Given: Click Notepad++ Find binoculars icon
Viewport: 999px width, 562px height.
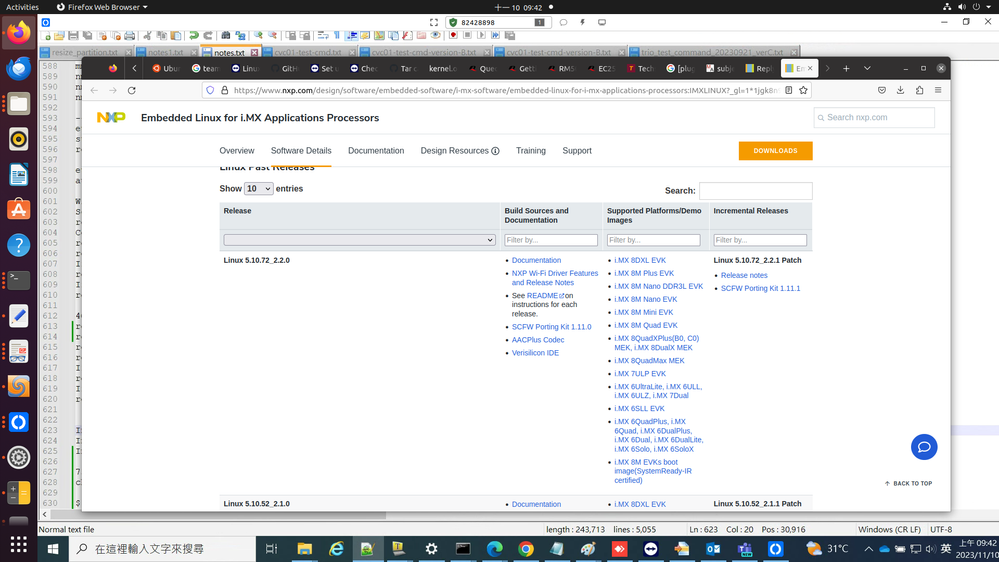Looking at the screenshot, I should pos(226,36).
